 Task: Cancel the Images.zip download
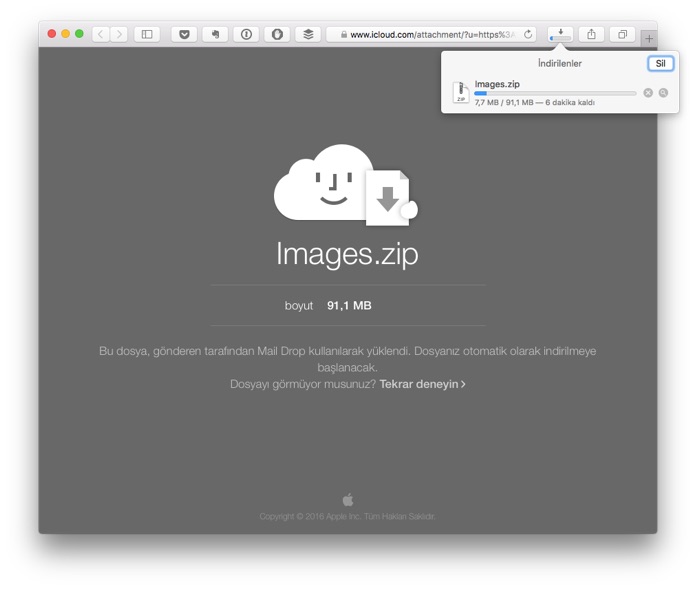tap(648, 93)
